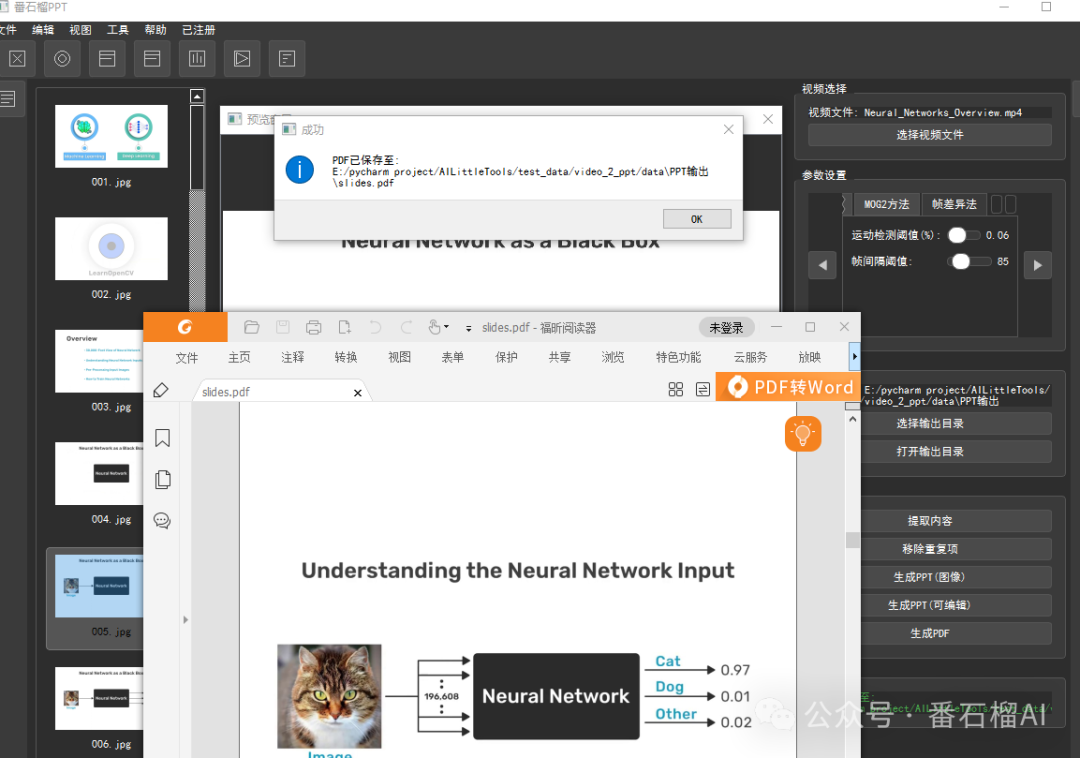
Task: Adjust 运动检测阈值 slider
Action: coord(964,235)
